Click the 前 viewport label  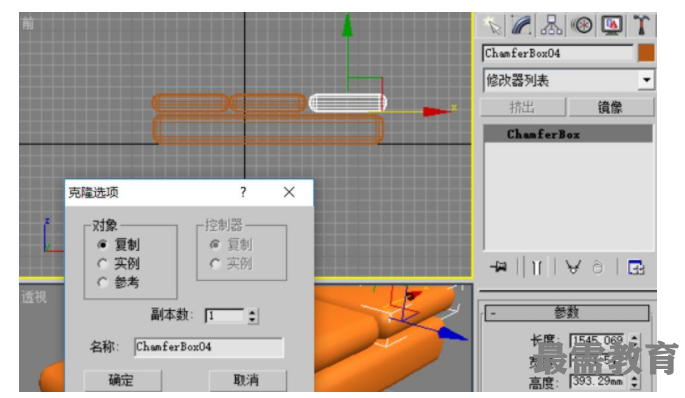coord(28,24)
